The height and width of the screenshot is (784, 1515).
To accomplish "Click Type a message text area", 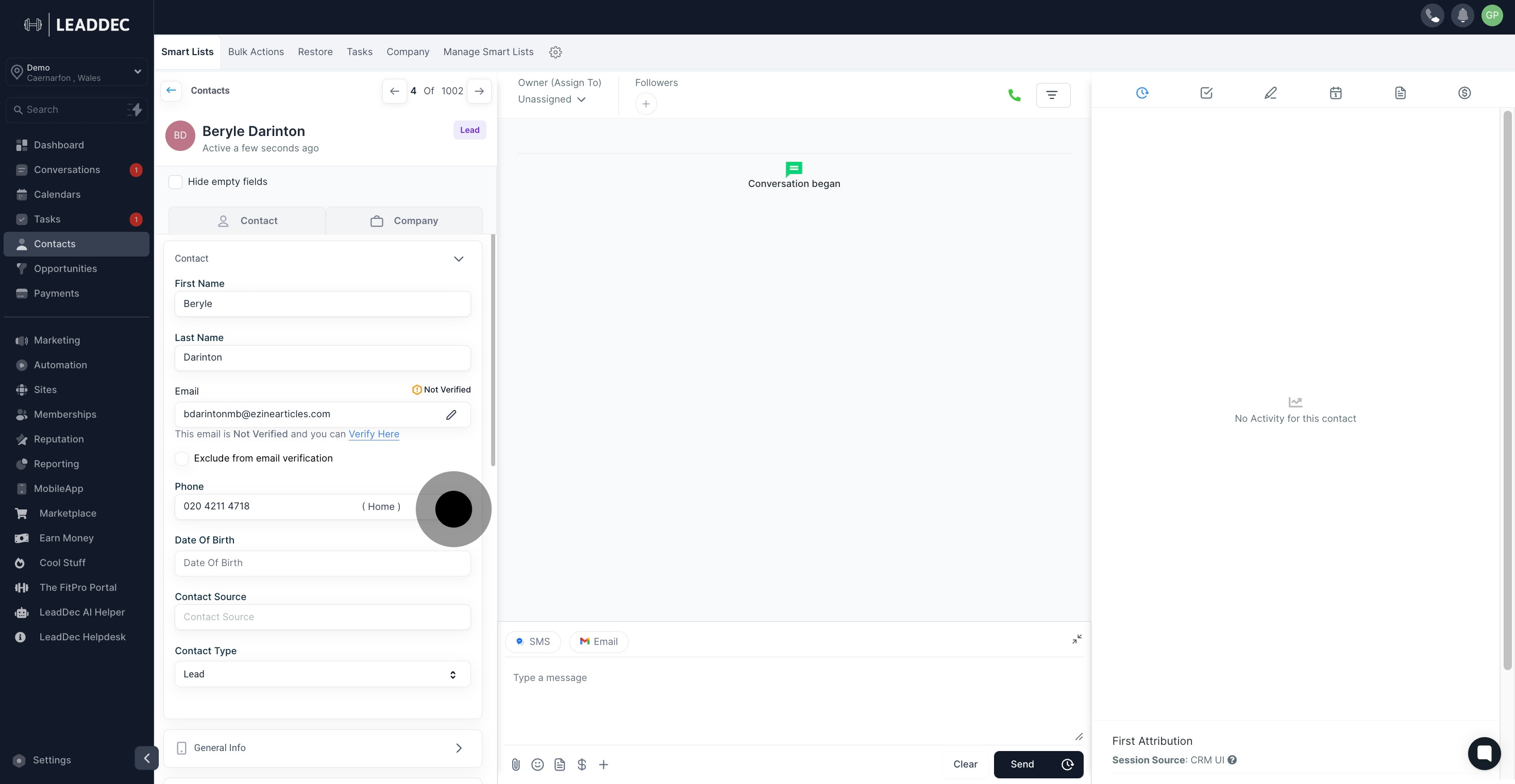I will point(794,702).
